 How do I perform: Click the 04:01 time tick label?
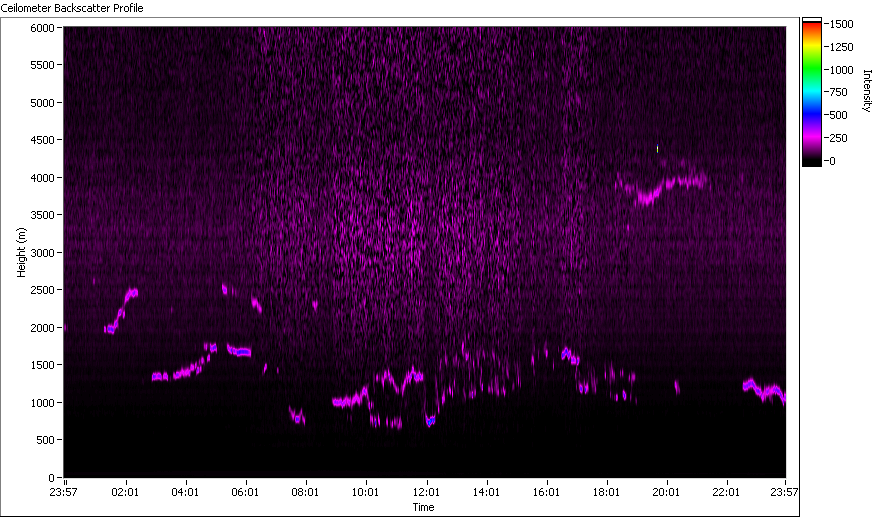coord(185,492)
